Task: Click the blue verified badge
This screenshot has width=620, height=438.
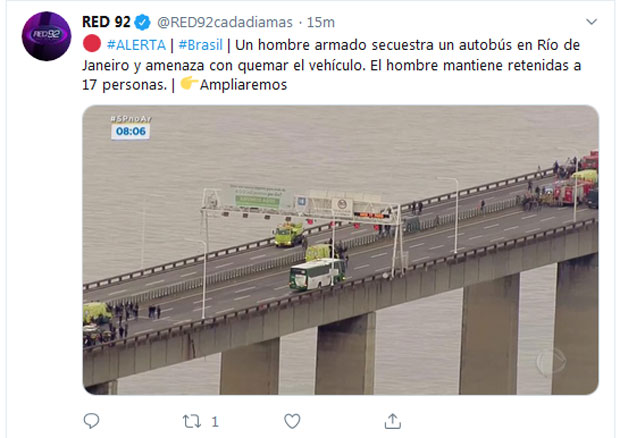Action: 142,22
